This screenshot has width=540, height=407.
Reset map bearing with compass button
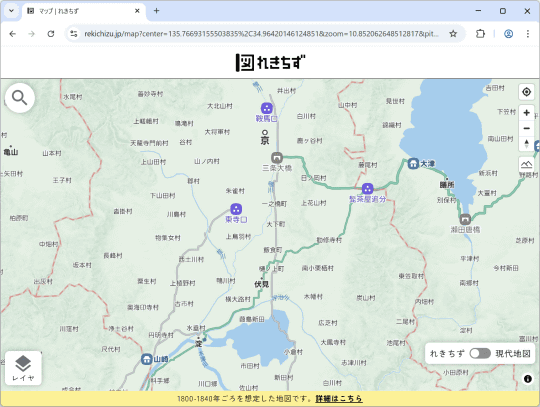(526, 144)
